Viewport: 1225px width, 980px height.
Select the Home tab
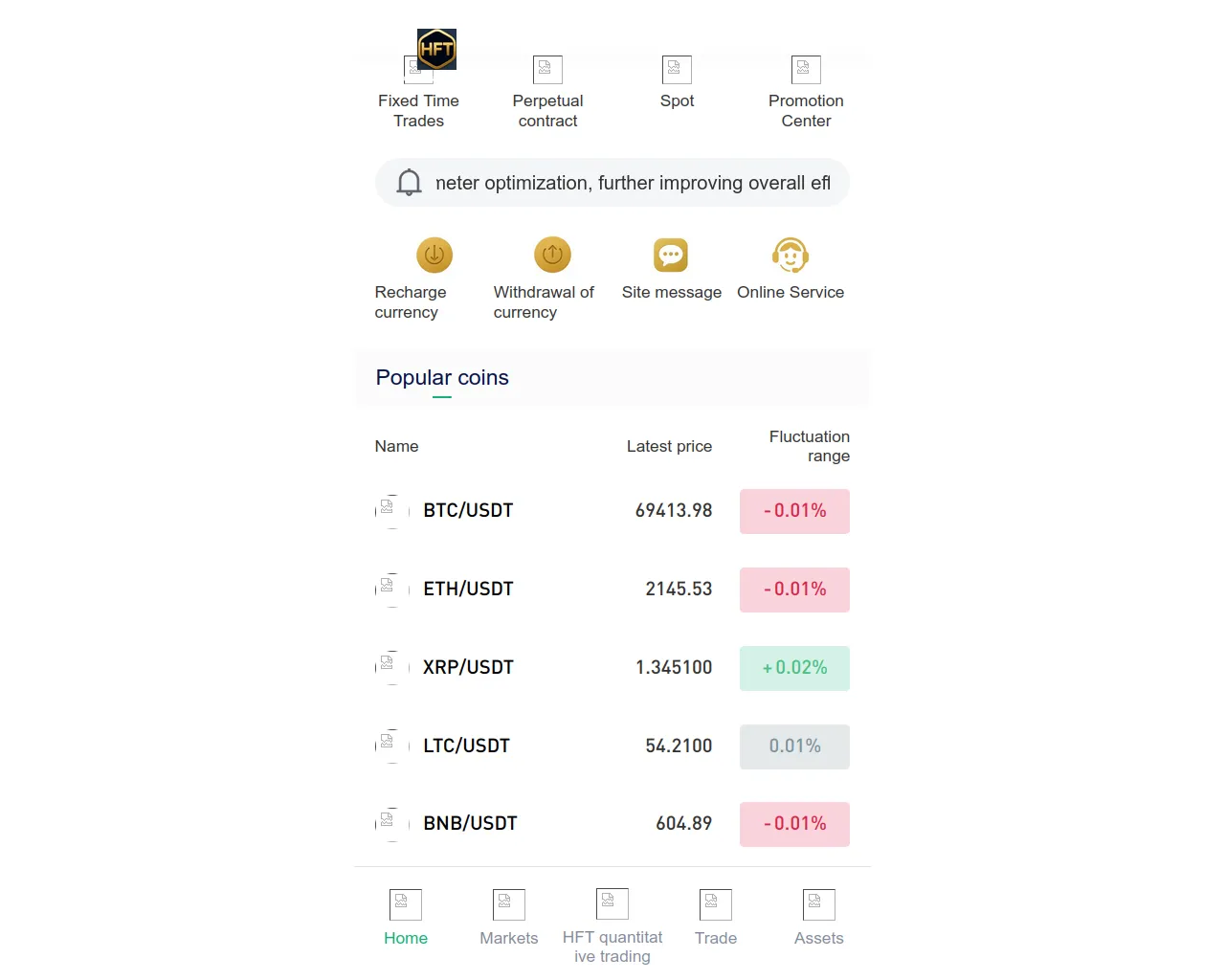(x=406, y=917)
